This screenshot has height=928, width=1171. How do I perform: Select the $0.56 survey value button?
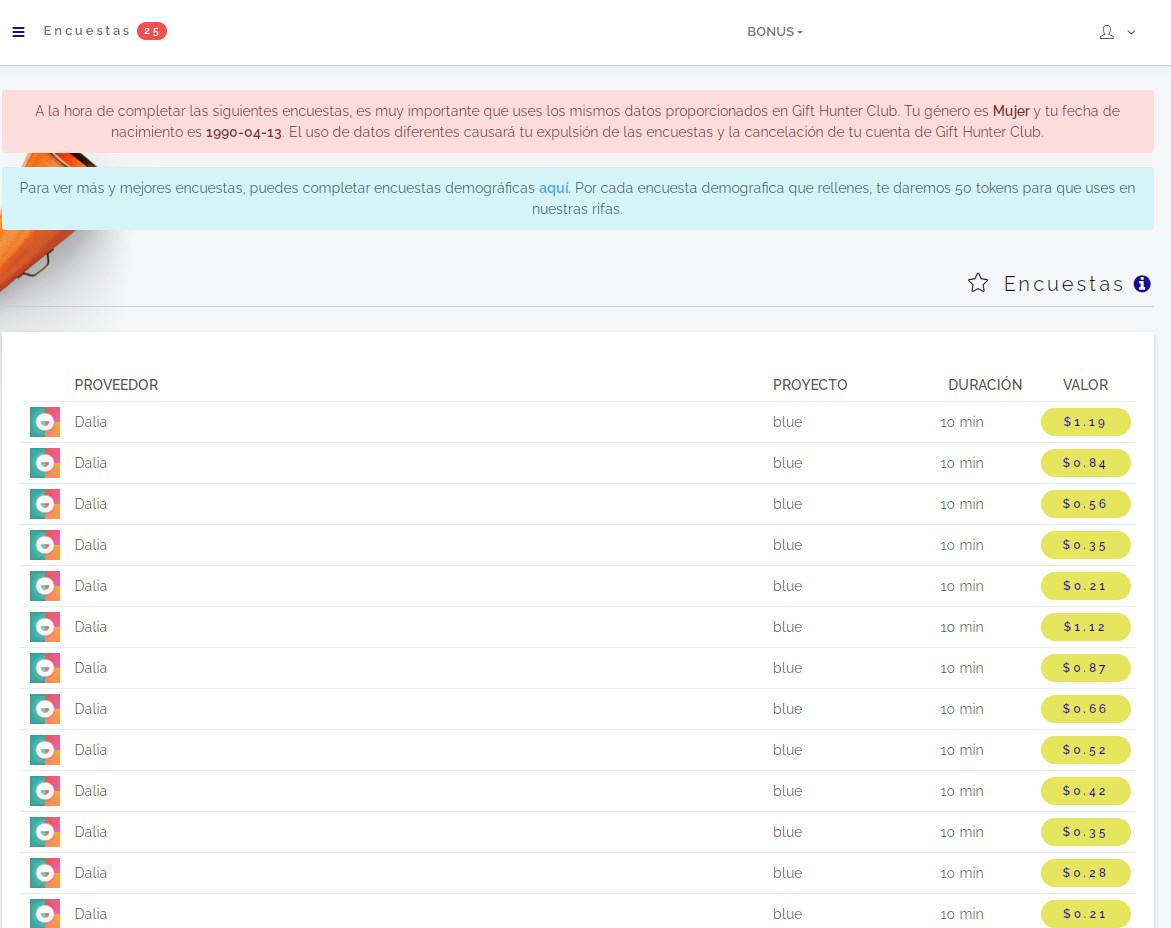[1085, 504]
